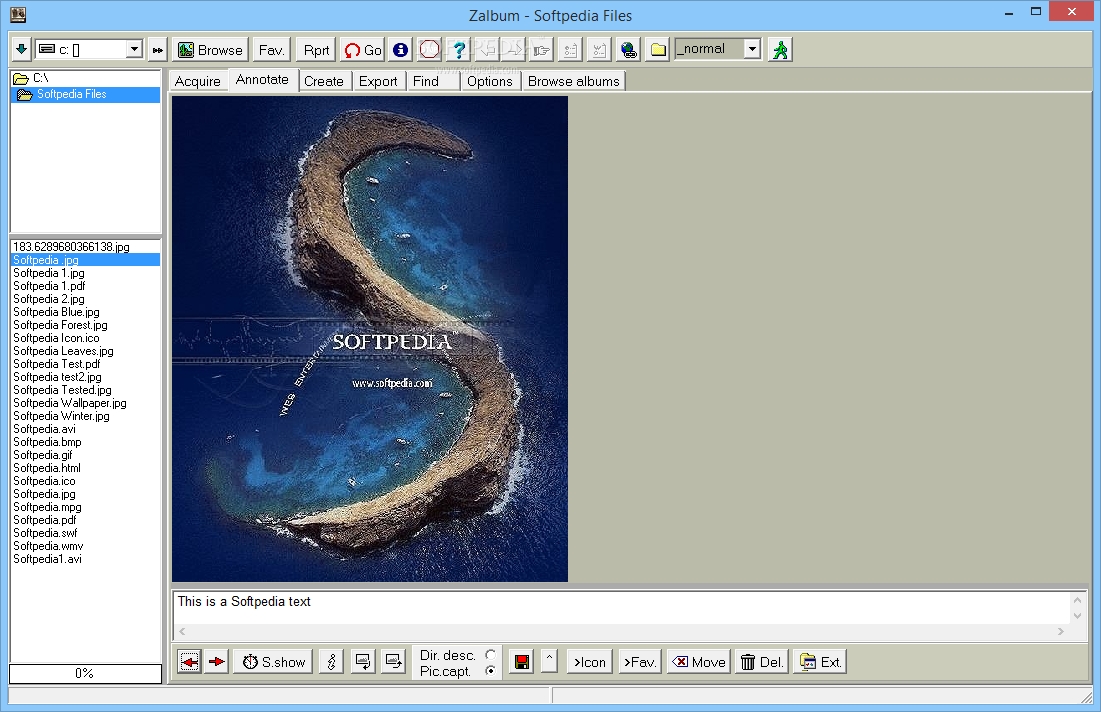Screen dimensions: 1101x712
Task: Click the picture icon with curved arrow
Action: pos(362,661)
